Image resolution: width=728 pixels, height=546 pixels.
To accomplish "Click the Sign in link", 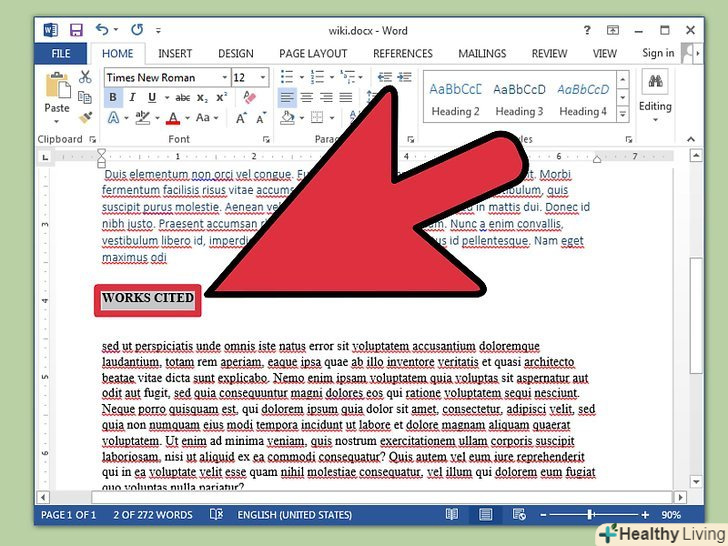I will pyautogui.click(x=658, y=53).
